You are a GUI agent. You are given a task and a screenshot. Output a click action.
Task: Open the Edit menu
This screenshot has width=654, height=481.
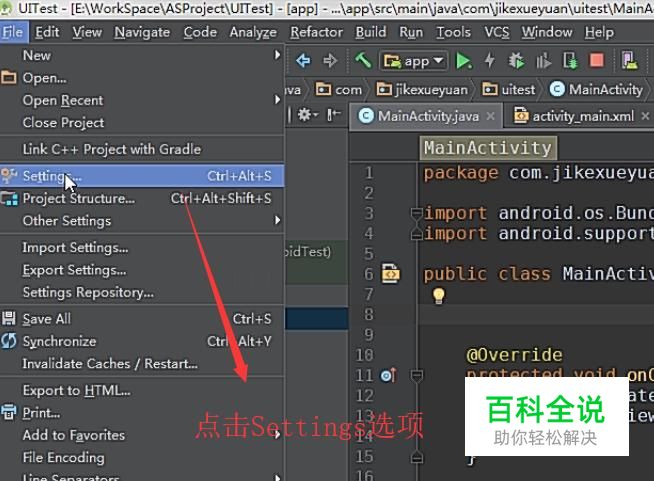click(x=47, y=32)
